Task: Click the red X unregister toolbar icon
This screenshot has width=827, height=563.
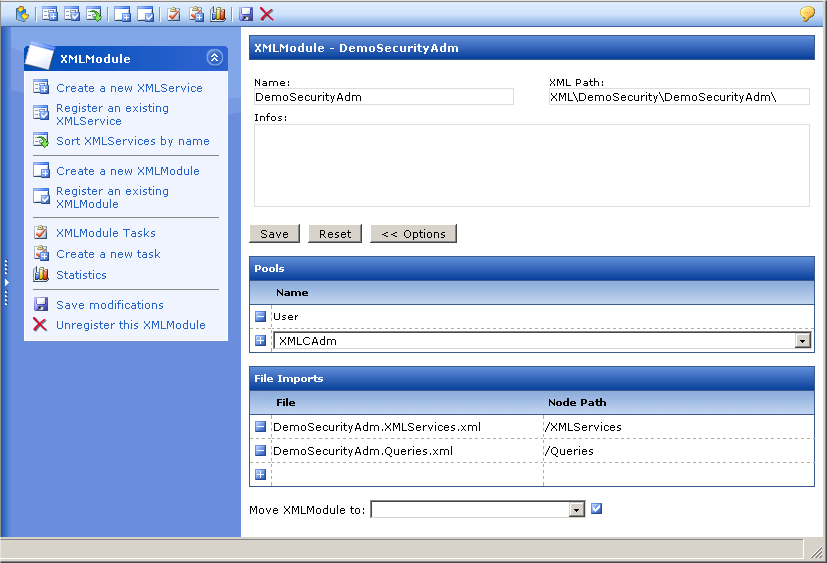Action: point(267,14)
